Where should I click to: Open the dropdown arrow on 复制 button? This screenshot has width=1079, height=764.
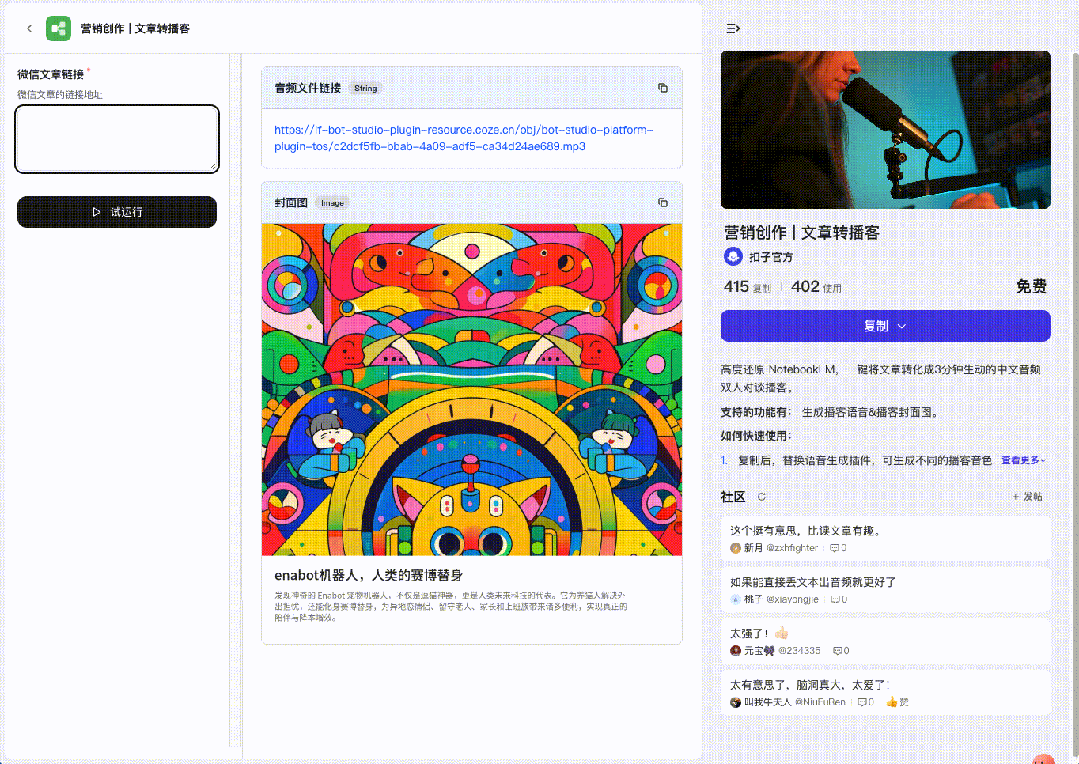tap(902, 326)
